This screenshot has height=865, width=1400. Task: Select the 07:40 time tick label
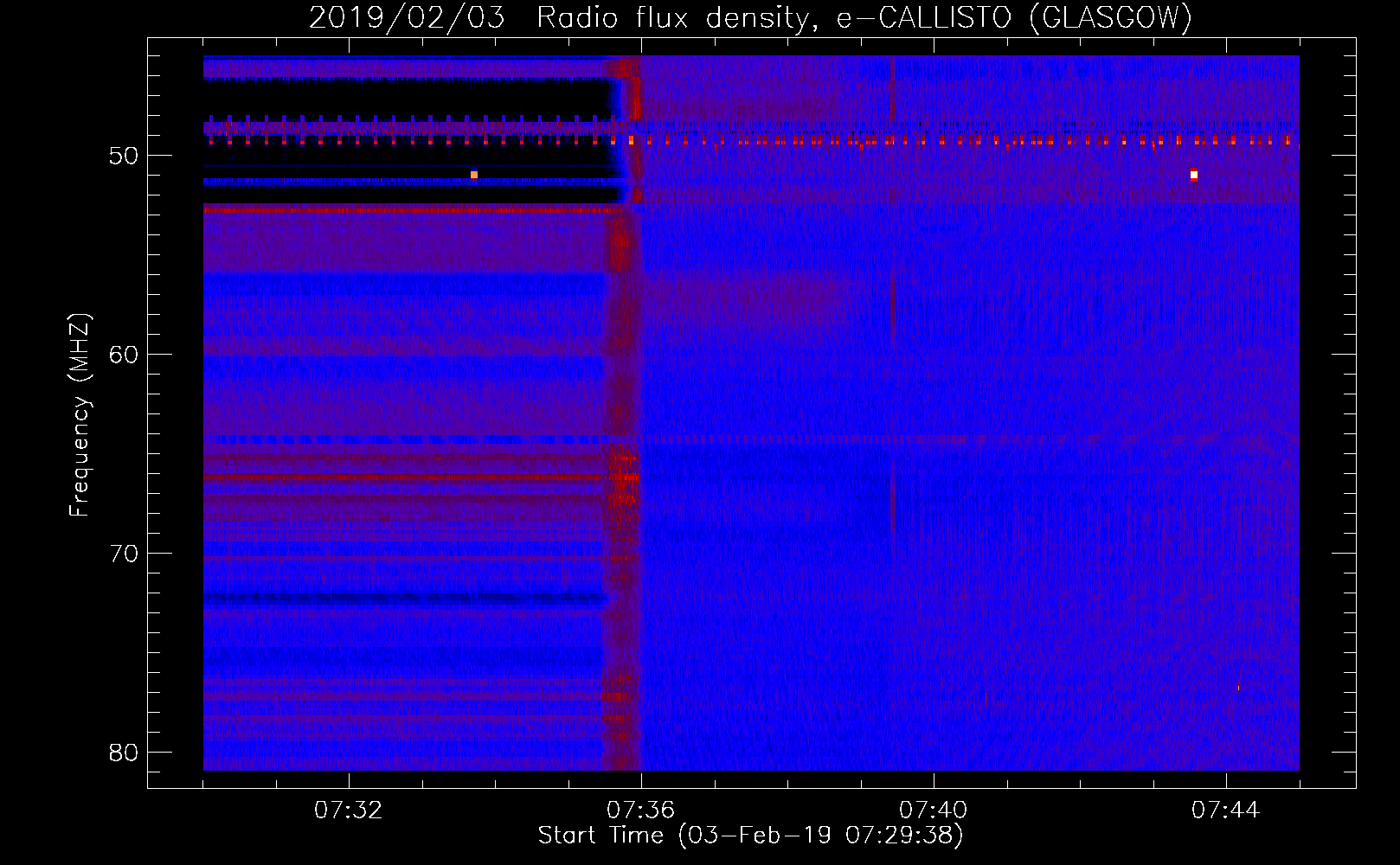click(933, 811)
